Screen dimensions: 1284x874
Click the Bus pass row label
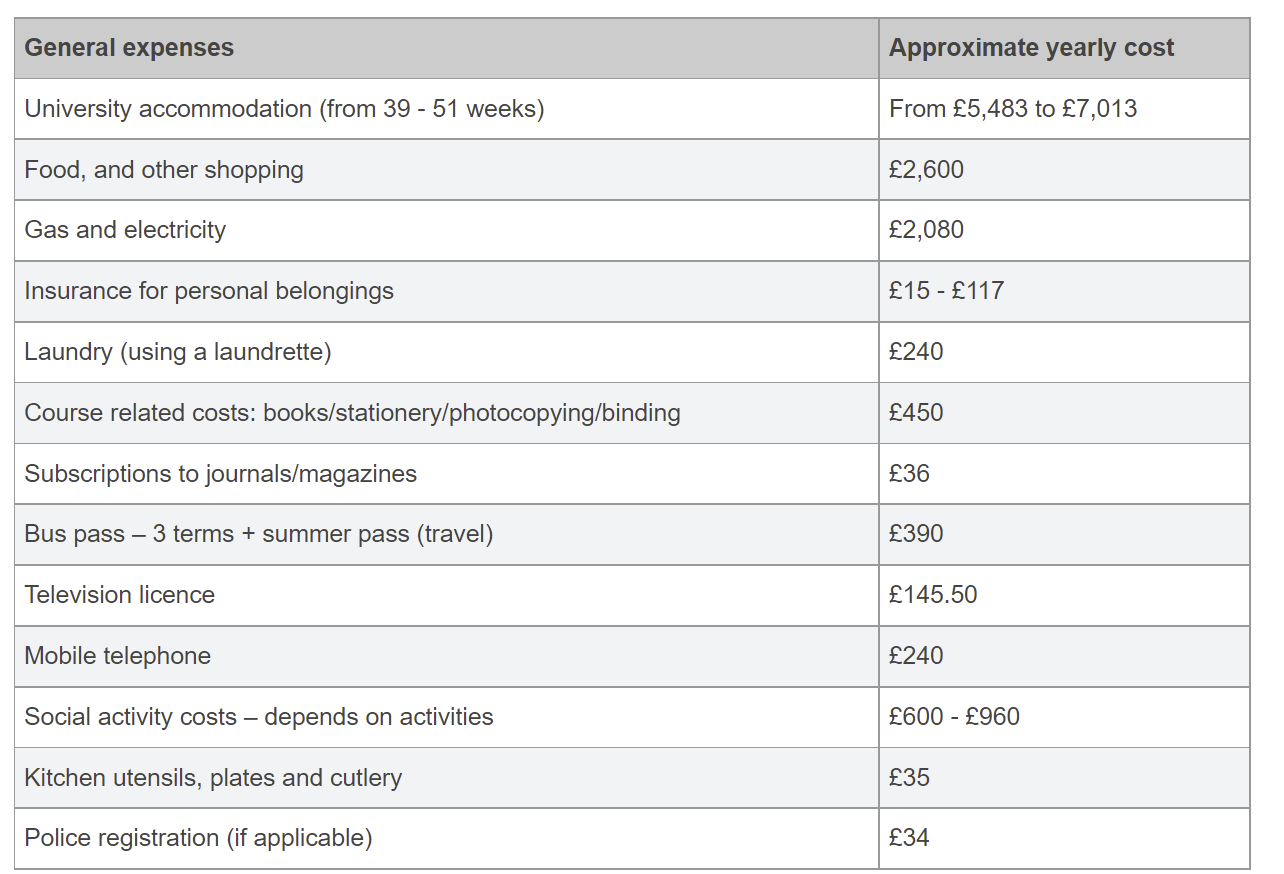[x=259, y=534]
